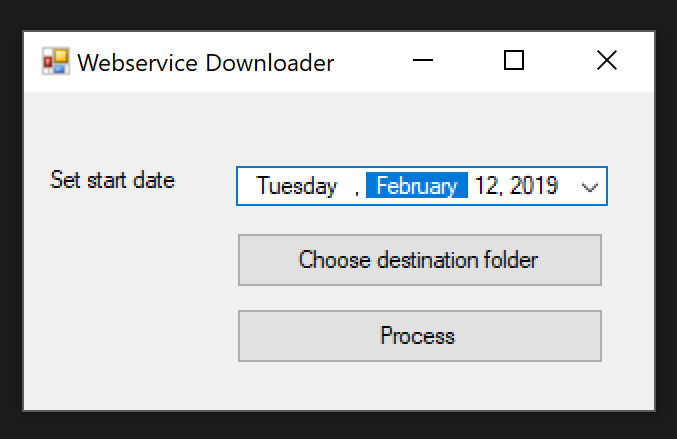The height and width of the screenshot is (439, 677).
Task: Select the year 2019 in date field
Action: point(533,186)
